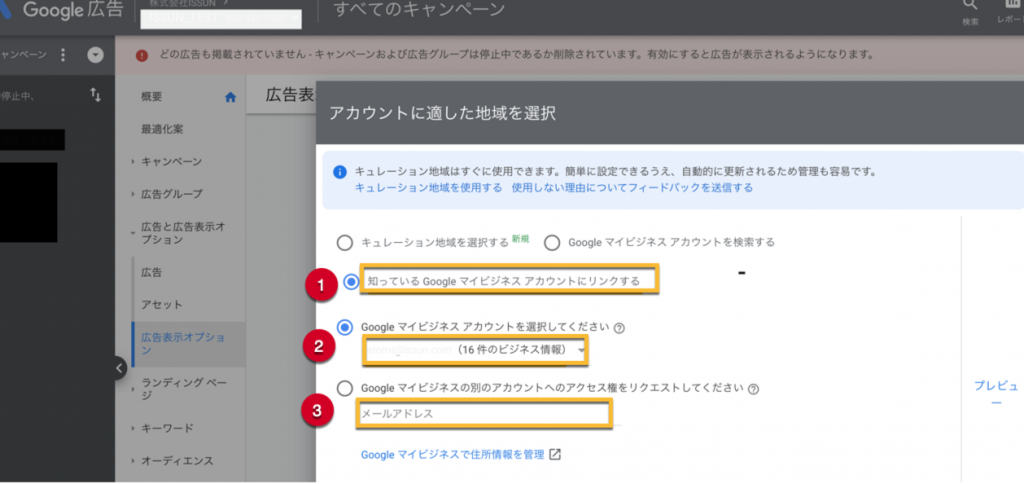Click すべてのキャンペーン header title
Viewport: 1024px width, 484px height.
click(419, 9)
